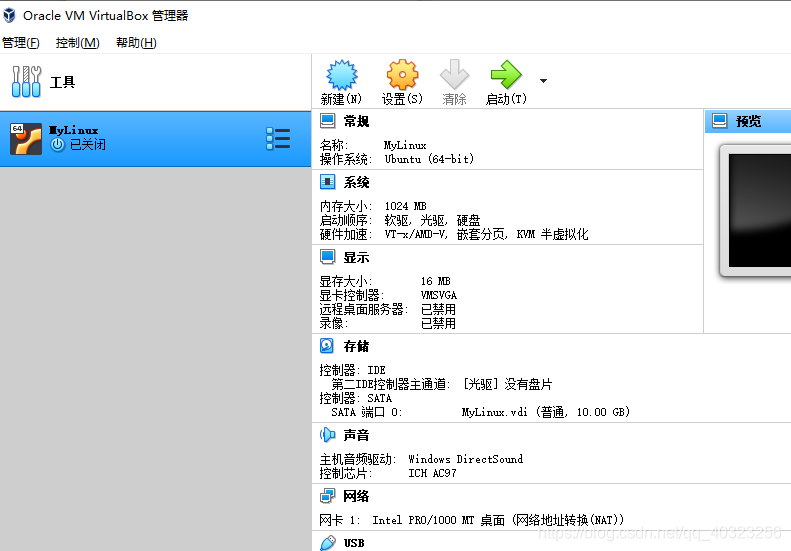Click the Windows DirectSound audio driver value
The width and height of the screenshot is (791, 551).
pos(466,459)
